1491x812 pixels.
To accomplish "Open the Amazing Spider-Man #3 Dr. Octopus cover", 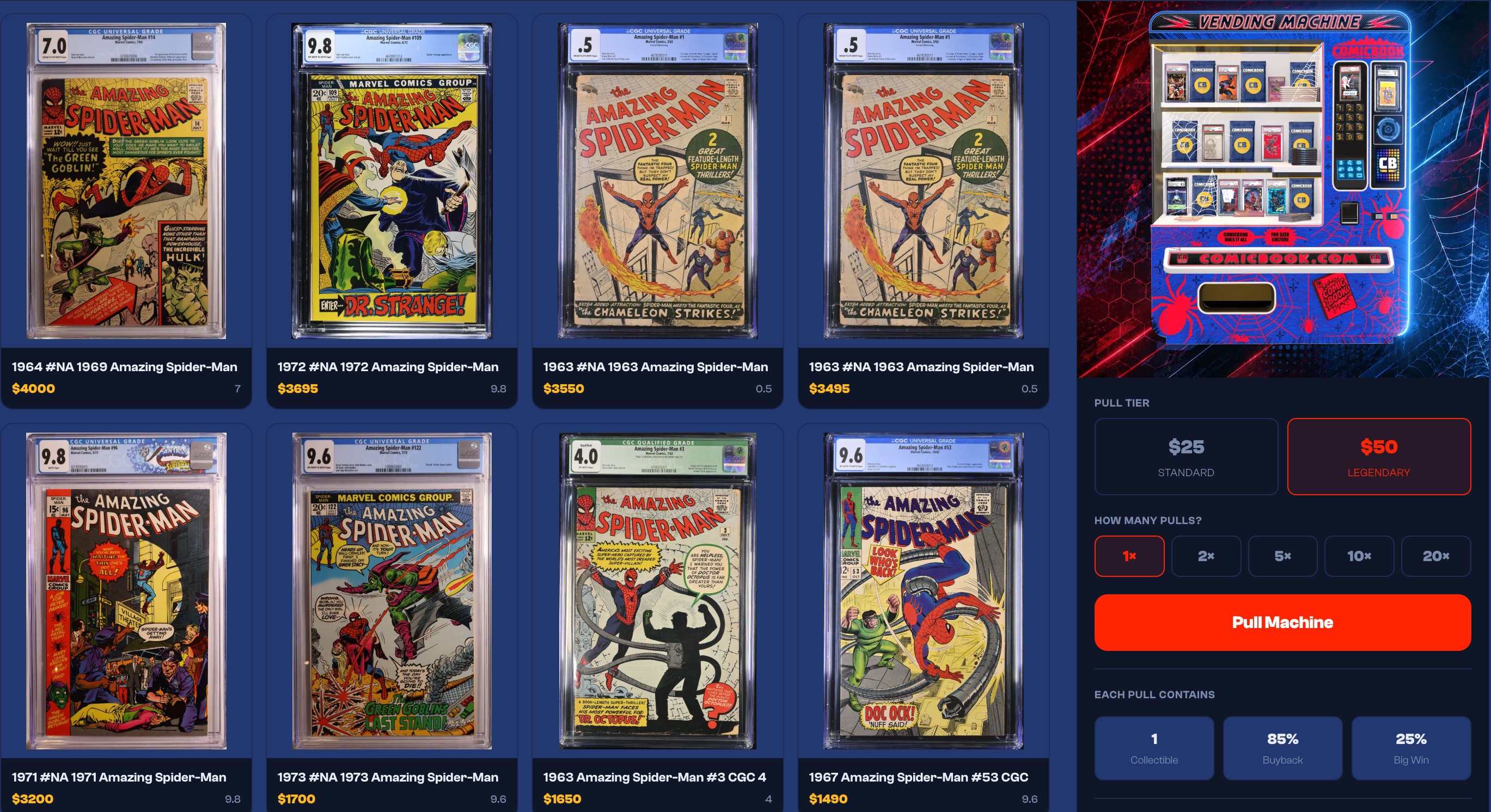I will [657, 590].
